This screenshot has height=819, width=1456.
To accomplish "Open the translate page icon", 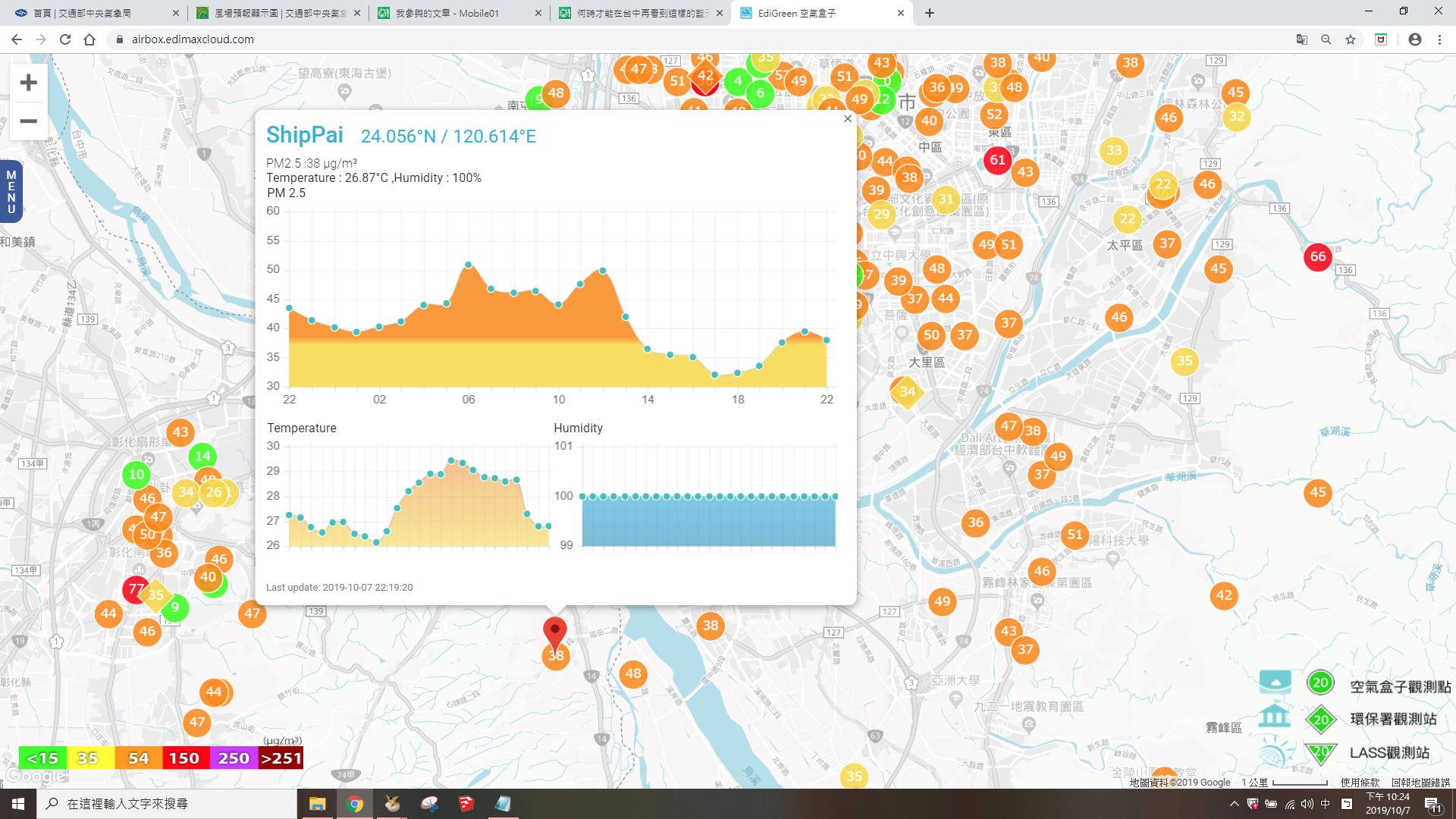I will pyautogui.click(x=1301, y=39).
